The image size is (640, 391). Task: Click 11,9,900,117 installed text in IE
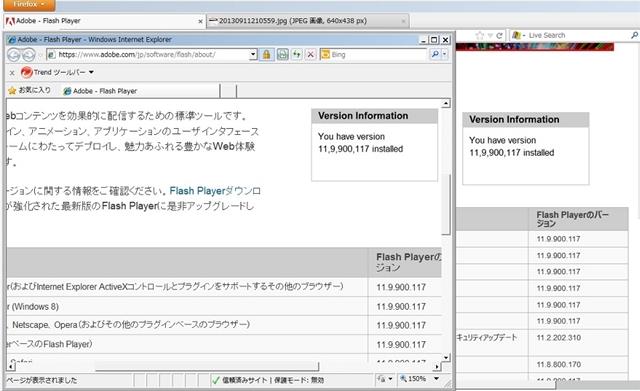coord(360,149)
